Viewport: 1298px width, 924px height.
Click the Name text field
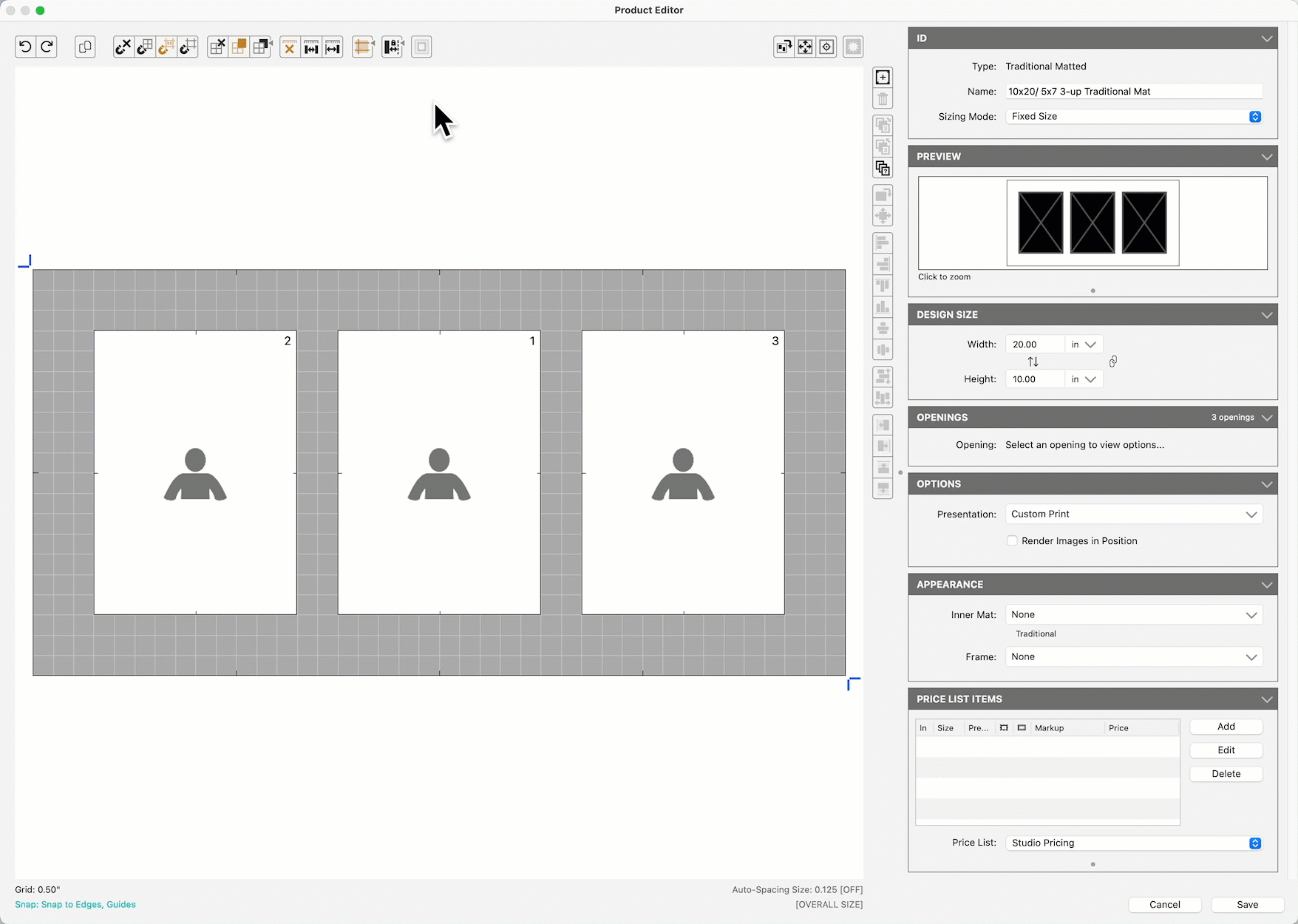tap(1133, 92)
